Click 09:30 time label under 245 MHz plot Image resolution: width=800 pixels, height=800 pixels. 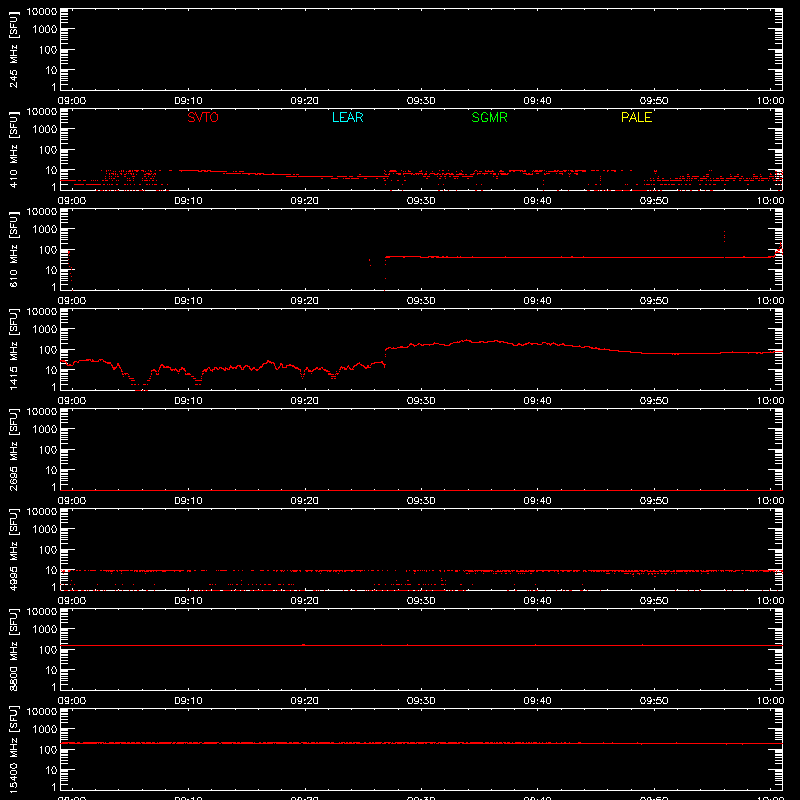421,101
